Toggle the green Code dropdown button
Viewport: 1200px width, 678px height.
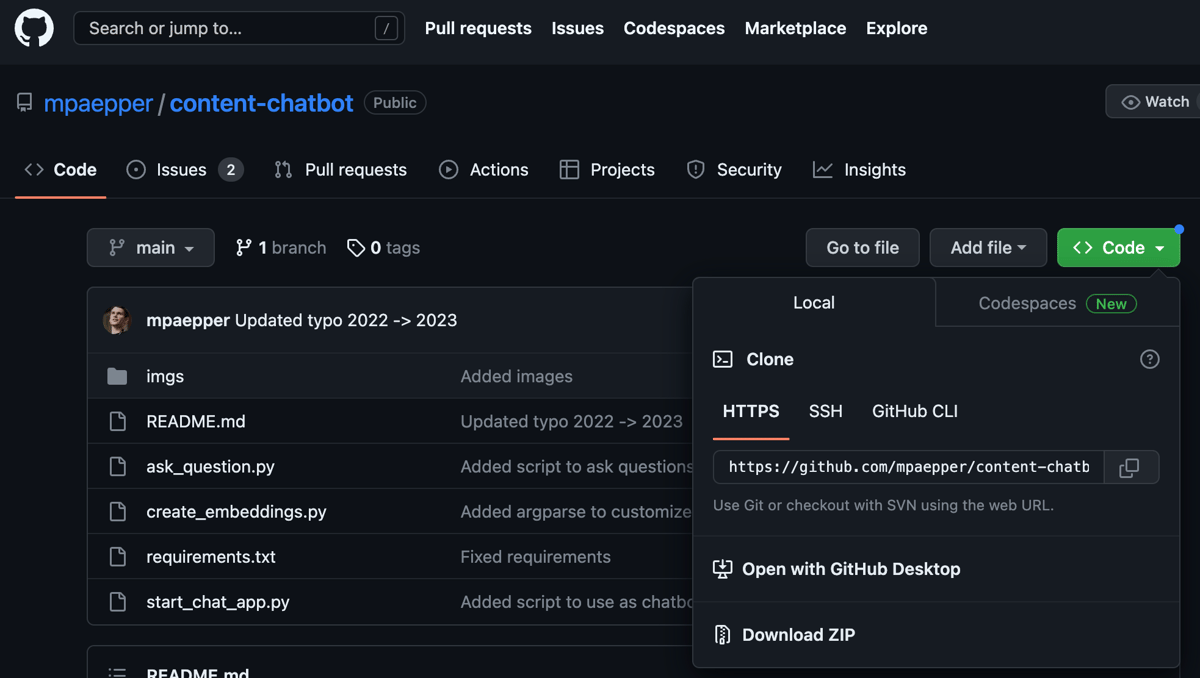(1118, 248)
